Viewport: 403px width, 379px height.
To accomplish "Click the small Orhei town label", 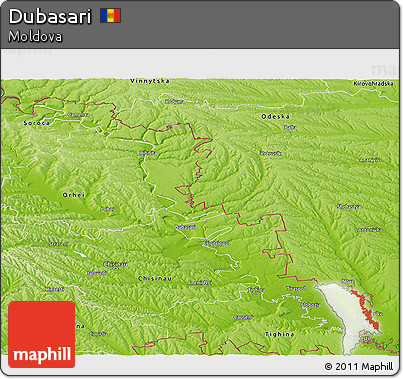I will 108,209.
